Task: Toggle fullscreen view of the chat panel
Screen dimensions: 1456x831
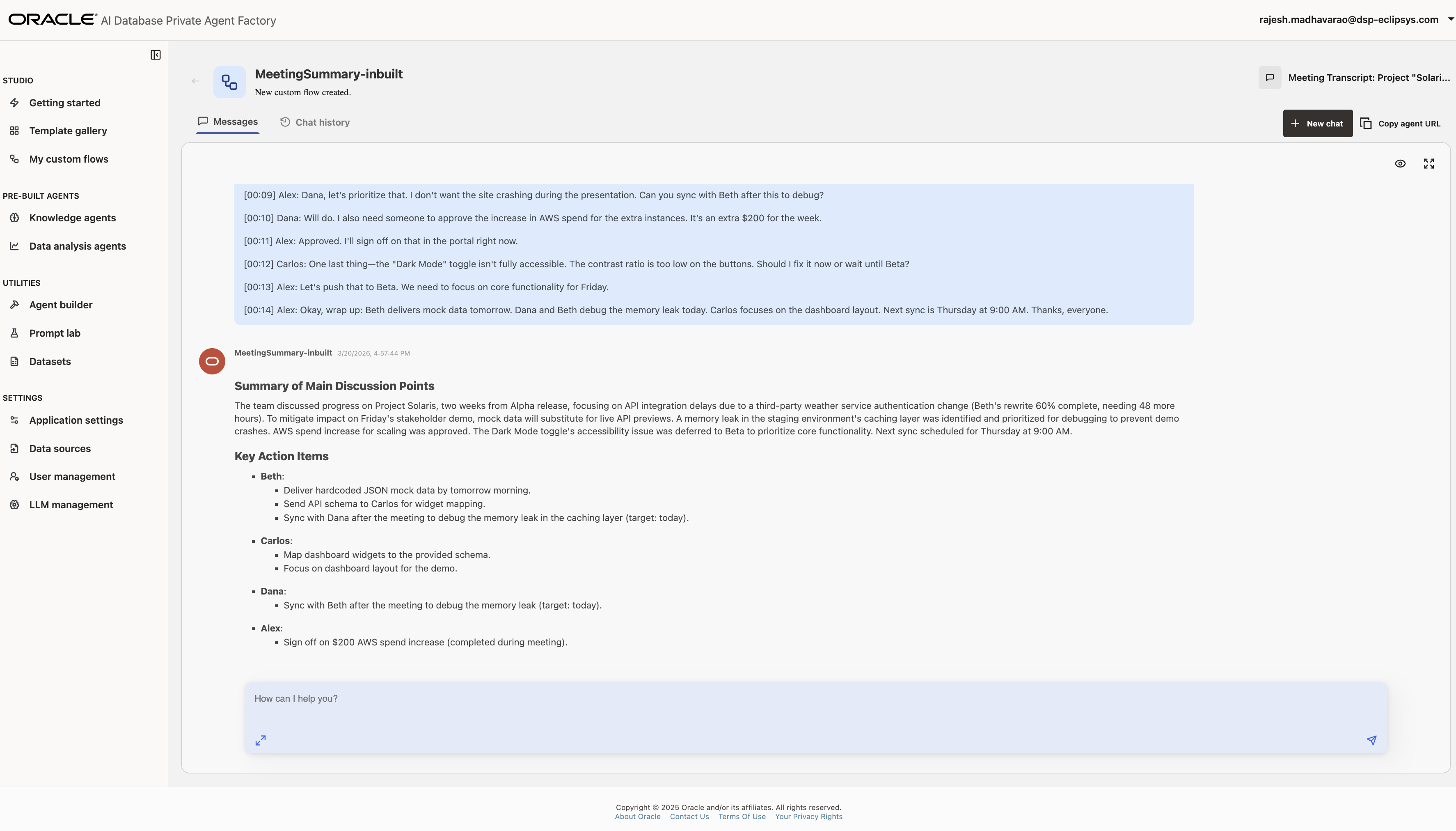Action: pos(1429,164)
